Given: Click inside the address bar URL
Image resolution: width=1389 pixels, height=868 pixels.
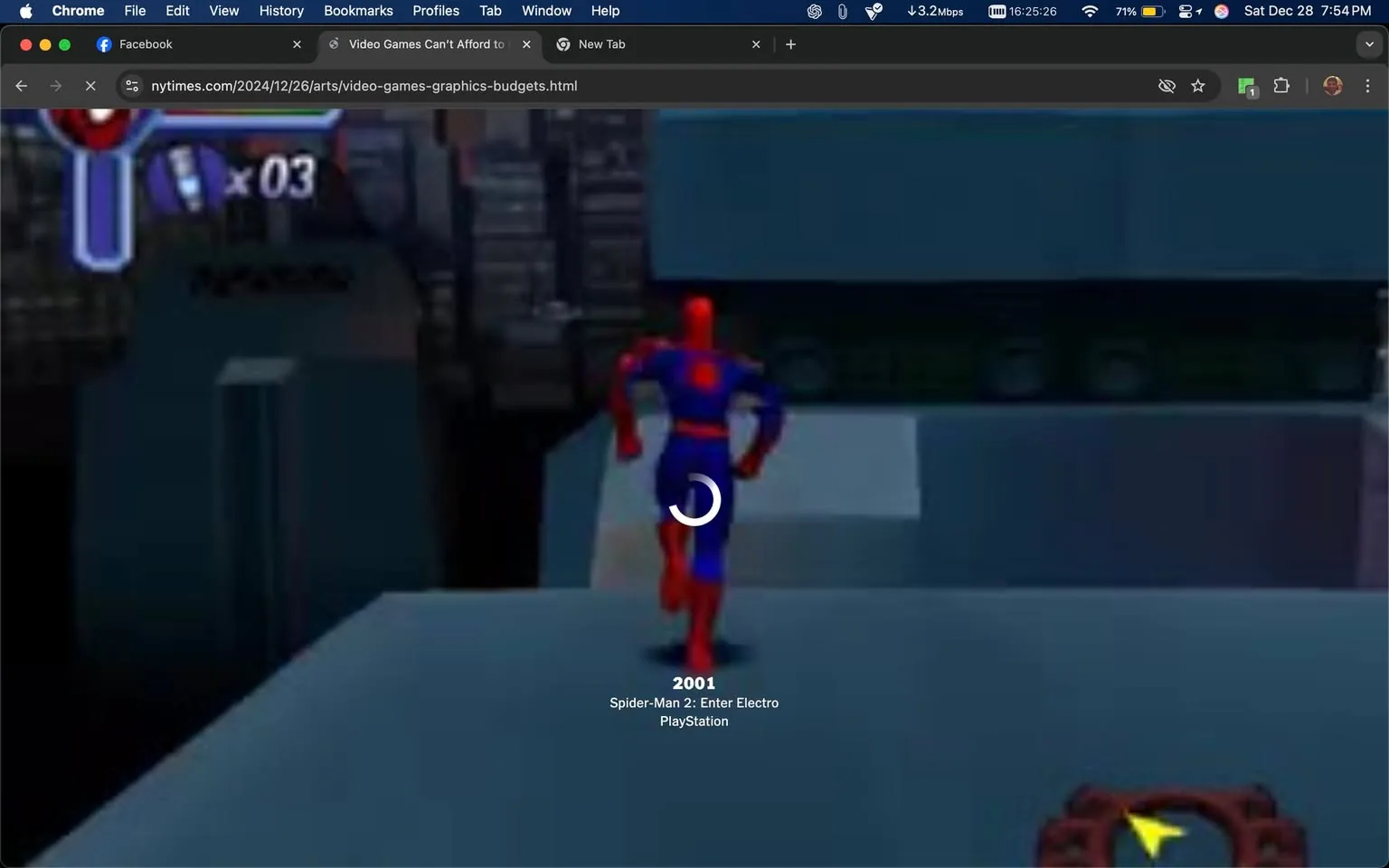Looking at the screenshot, I should 364,85.
